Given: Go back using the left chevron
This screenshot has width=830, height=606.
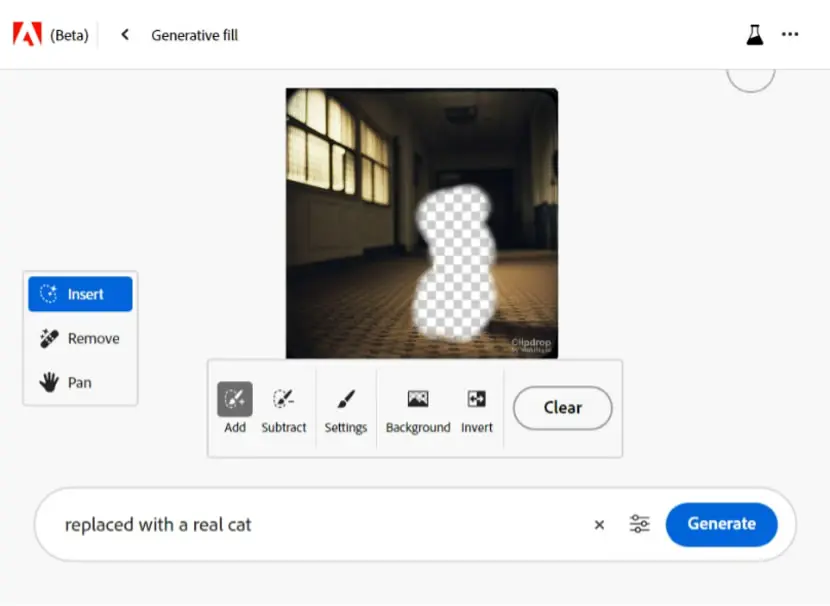Looking at the screenshot, I should click(125, 35).
